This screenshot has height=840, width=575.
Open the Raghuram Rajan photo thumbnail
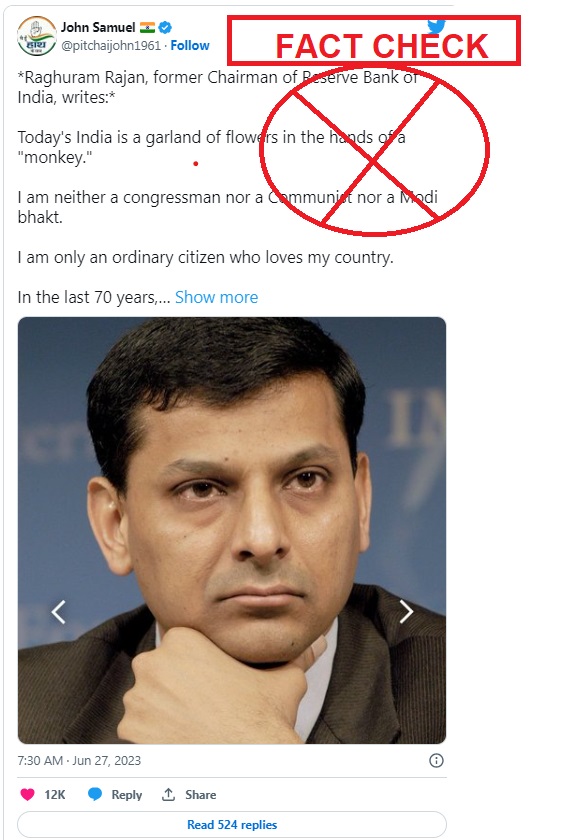232,530
